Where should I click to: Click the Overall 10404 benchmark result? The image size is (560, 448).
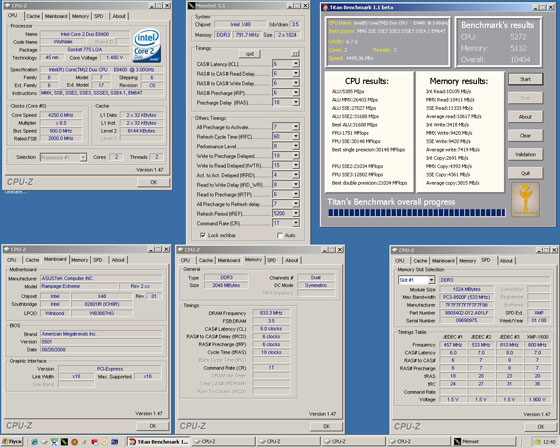click(496, 60)
